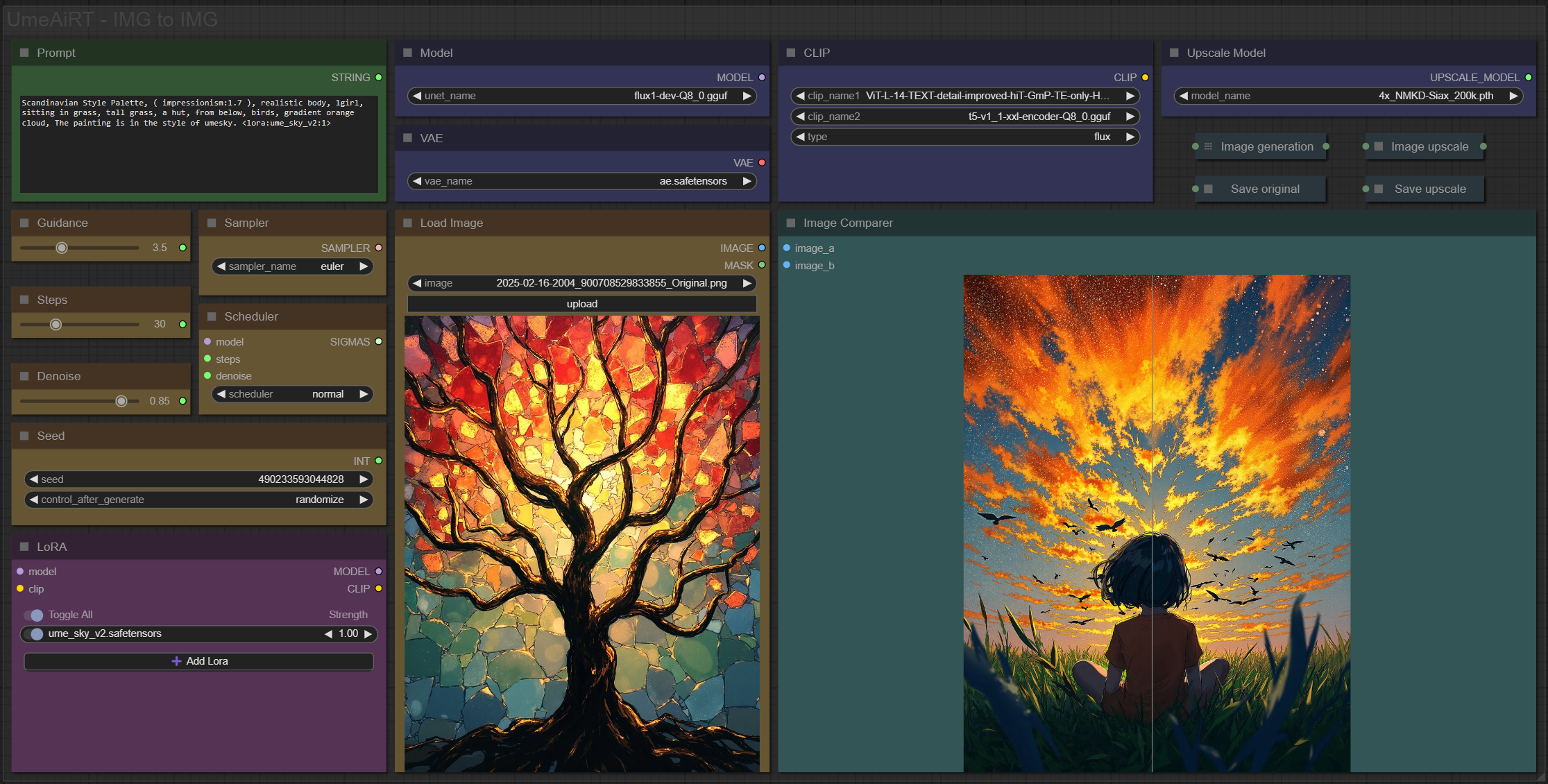Decrease LoRA strength with left arrow
Screen dimensions: 1548x784
pyautogui.click(x=328, y=633)
